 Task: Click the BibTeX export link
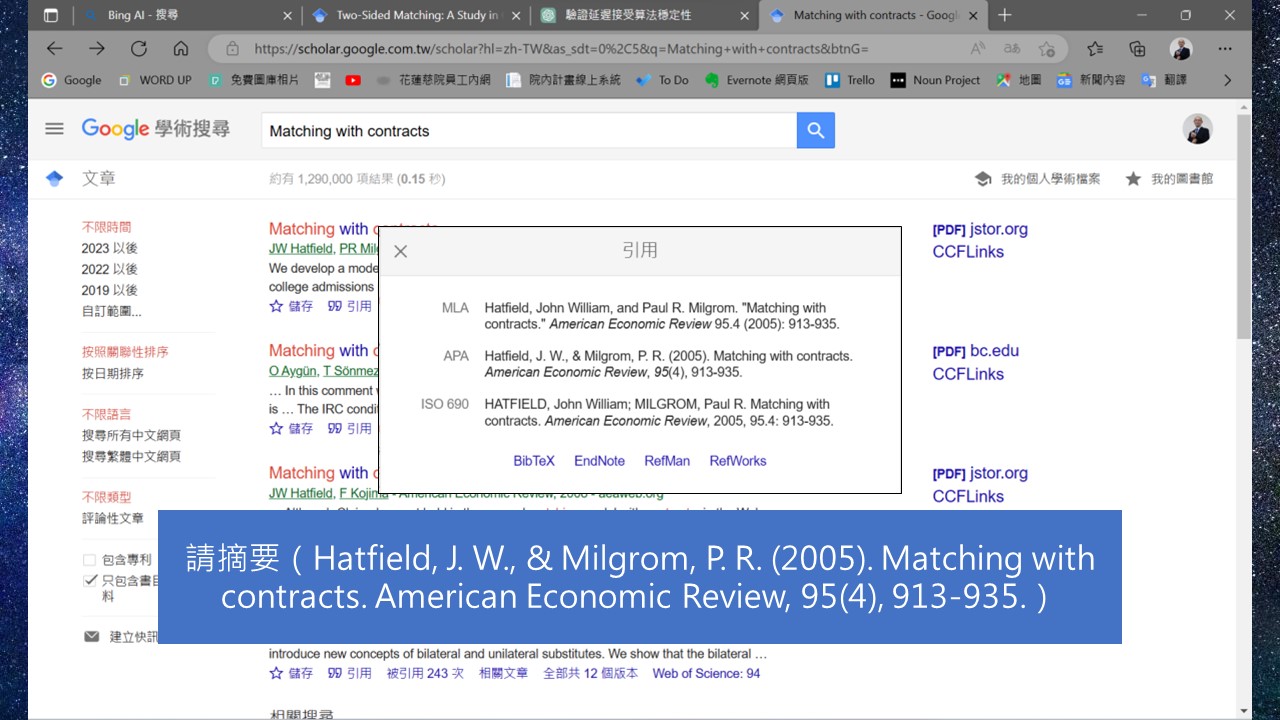[533, 461]
